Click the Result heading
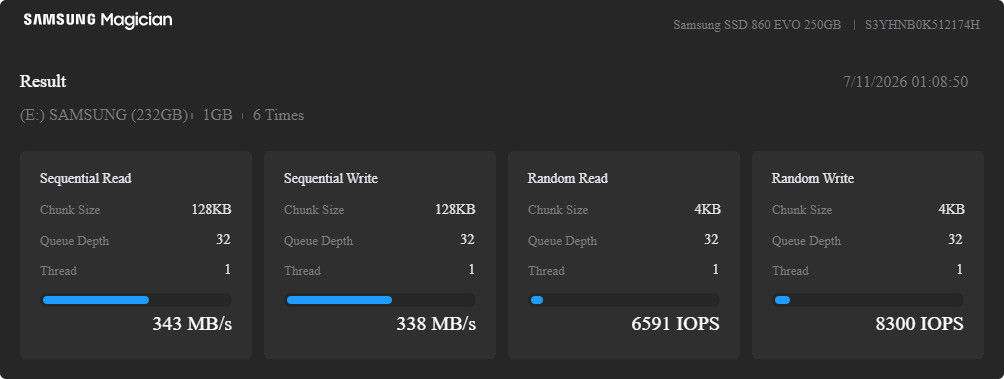 (43, 81)
